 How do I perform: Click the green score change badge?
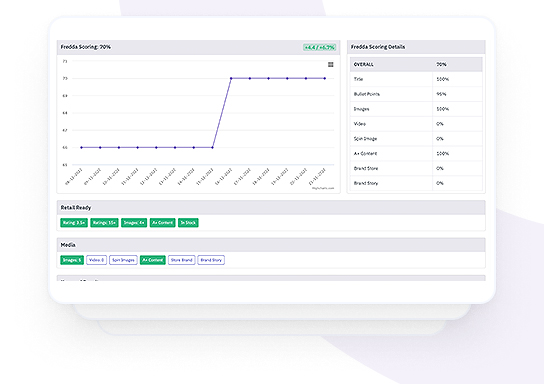319,47
